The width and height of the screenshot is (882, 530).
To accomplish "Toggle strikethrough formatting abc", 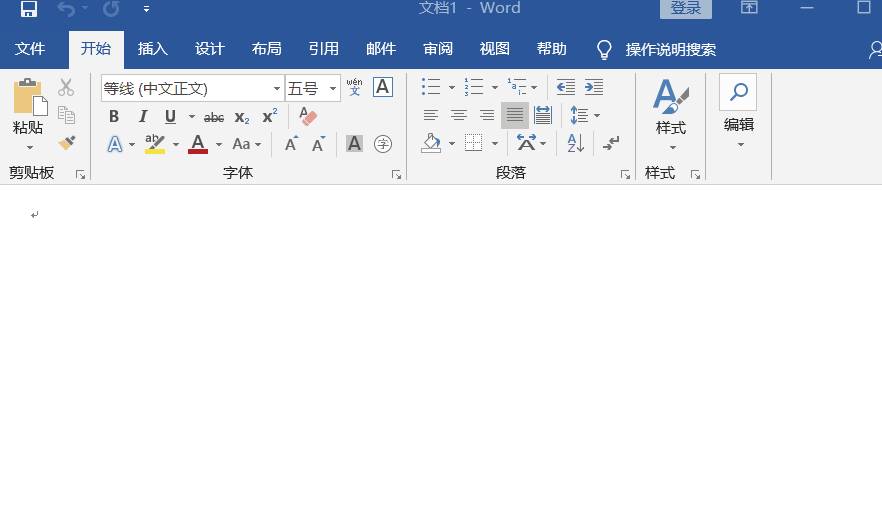I will coord(214,118).
